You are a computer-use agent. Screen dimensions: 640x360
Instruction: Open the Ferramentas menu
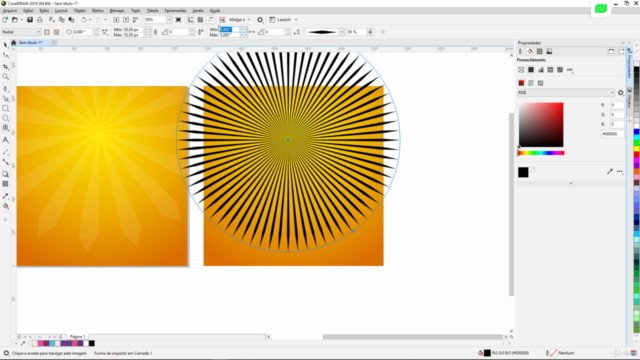tap(175, 11)
